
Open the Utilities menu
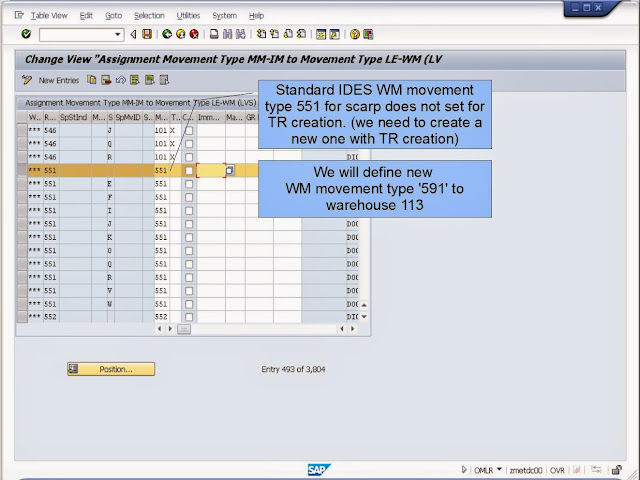[x=188, y=16]
